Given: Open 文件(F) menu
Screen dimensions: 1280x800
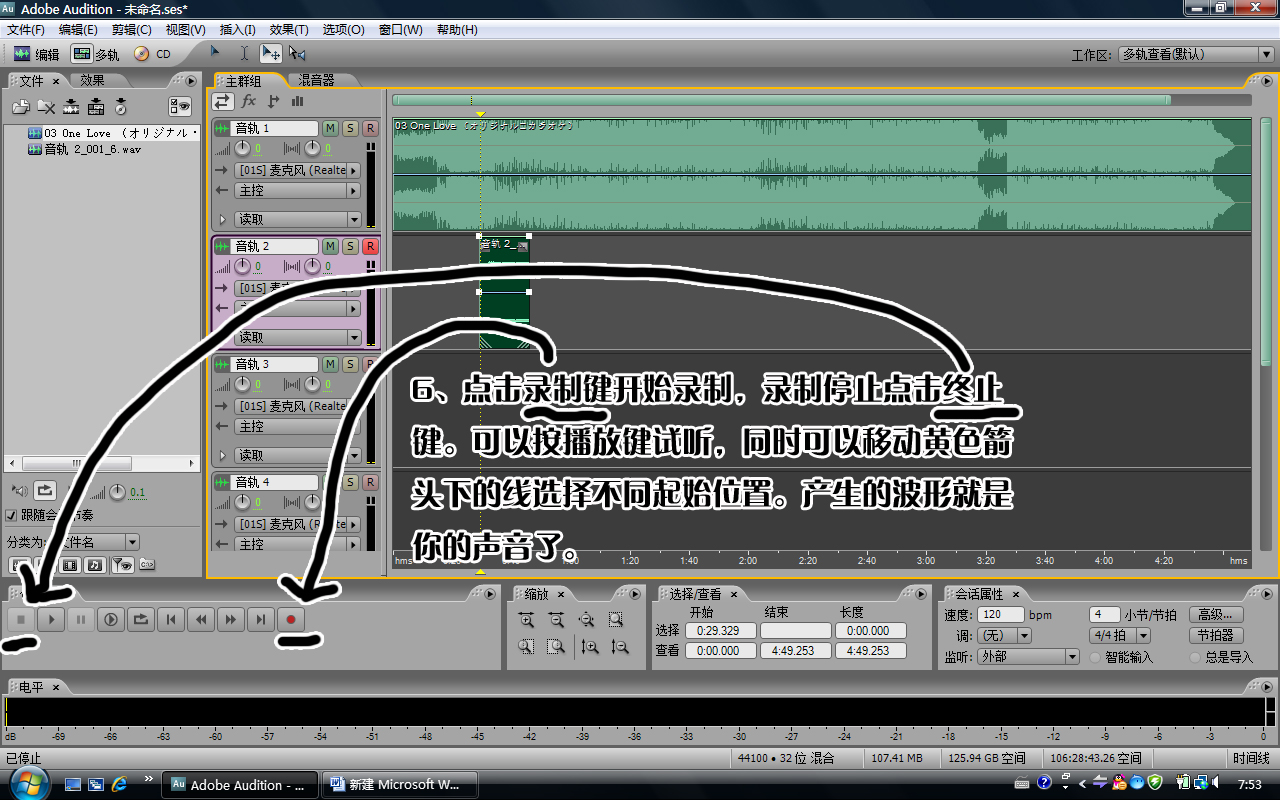Looking at the screenshot, I should 26,30.
